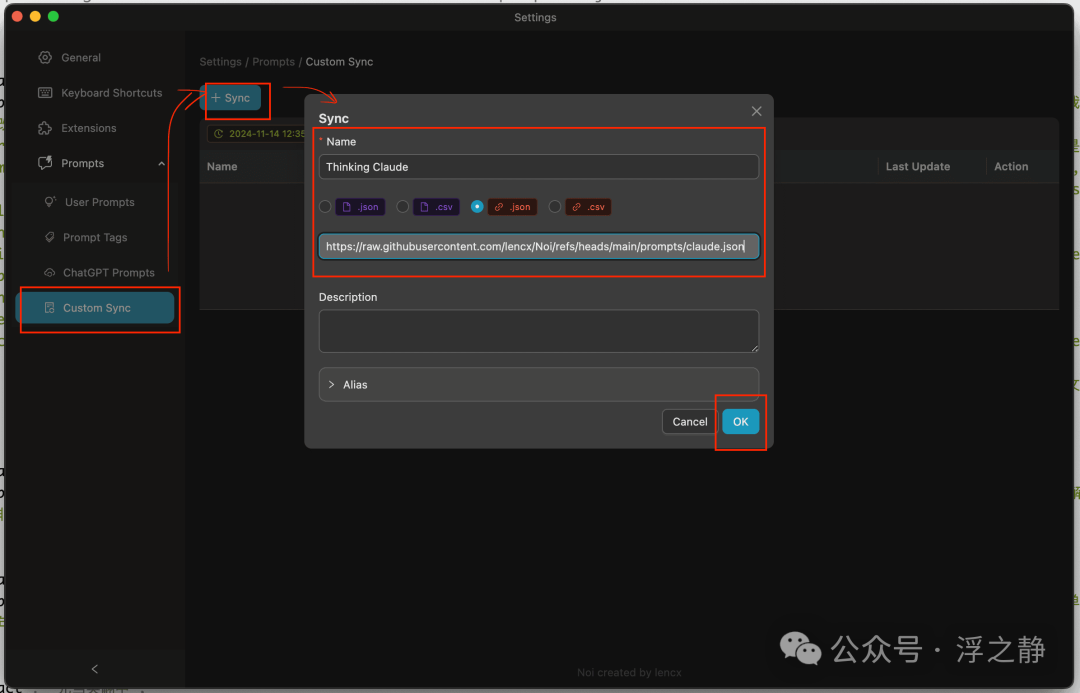Viewport: 1080px width, 693px height.
Task: Click the Extensions puzzle piece icon
Action: click(45, 128)
